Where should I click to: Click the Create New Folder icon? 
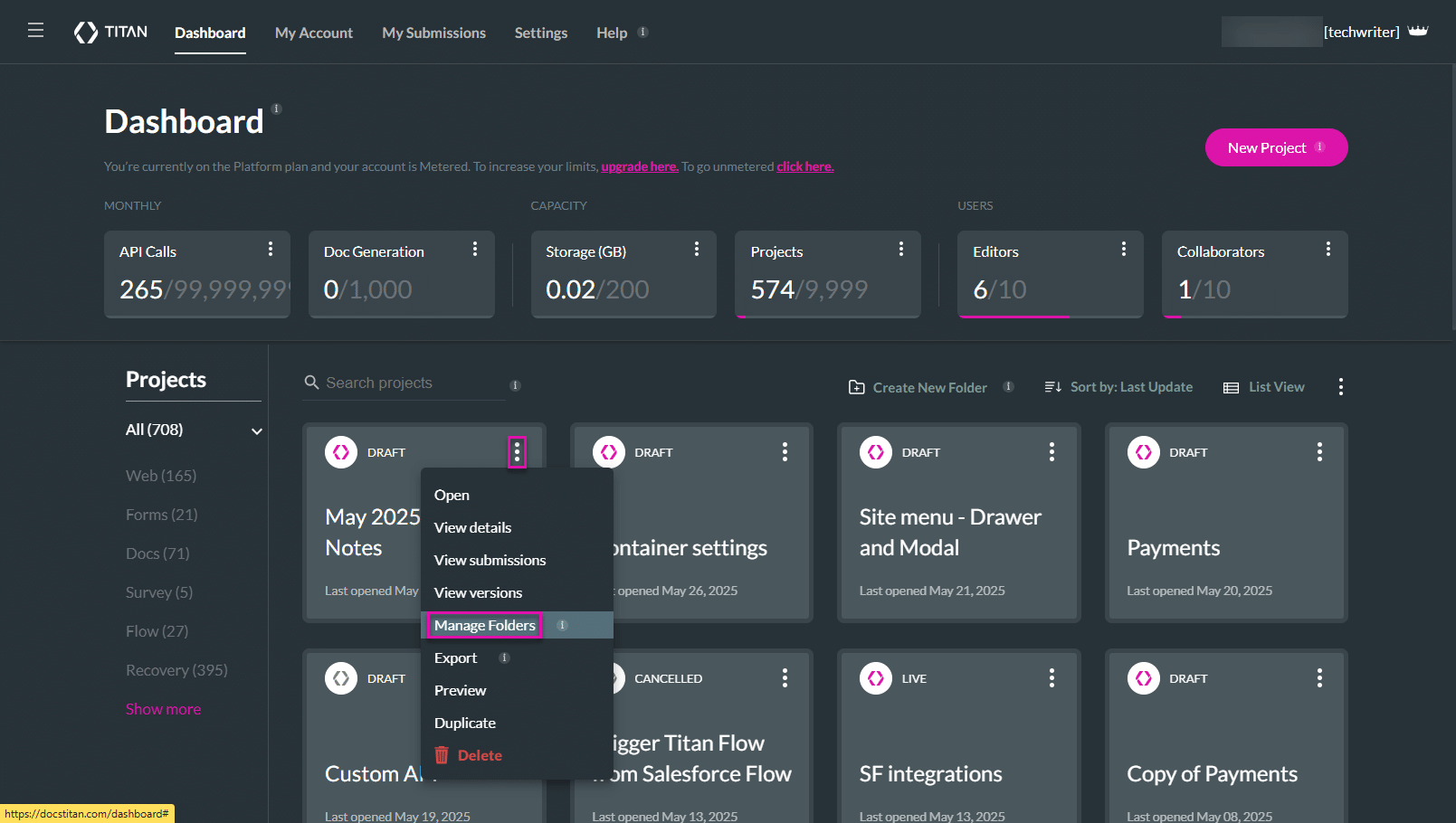pos(856,387)
